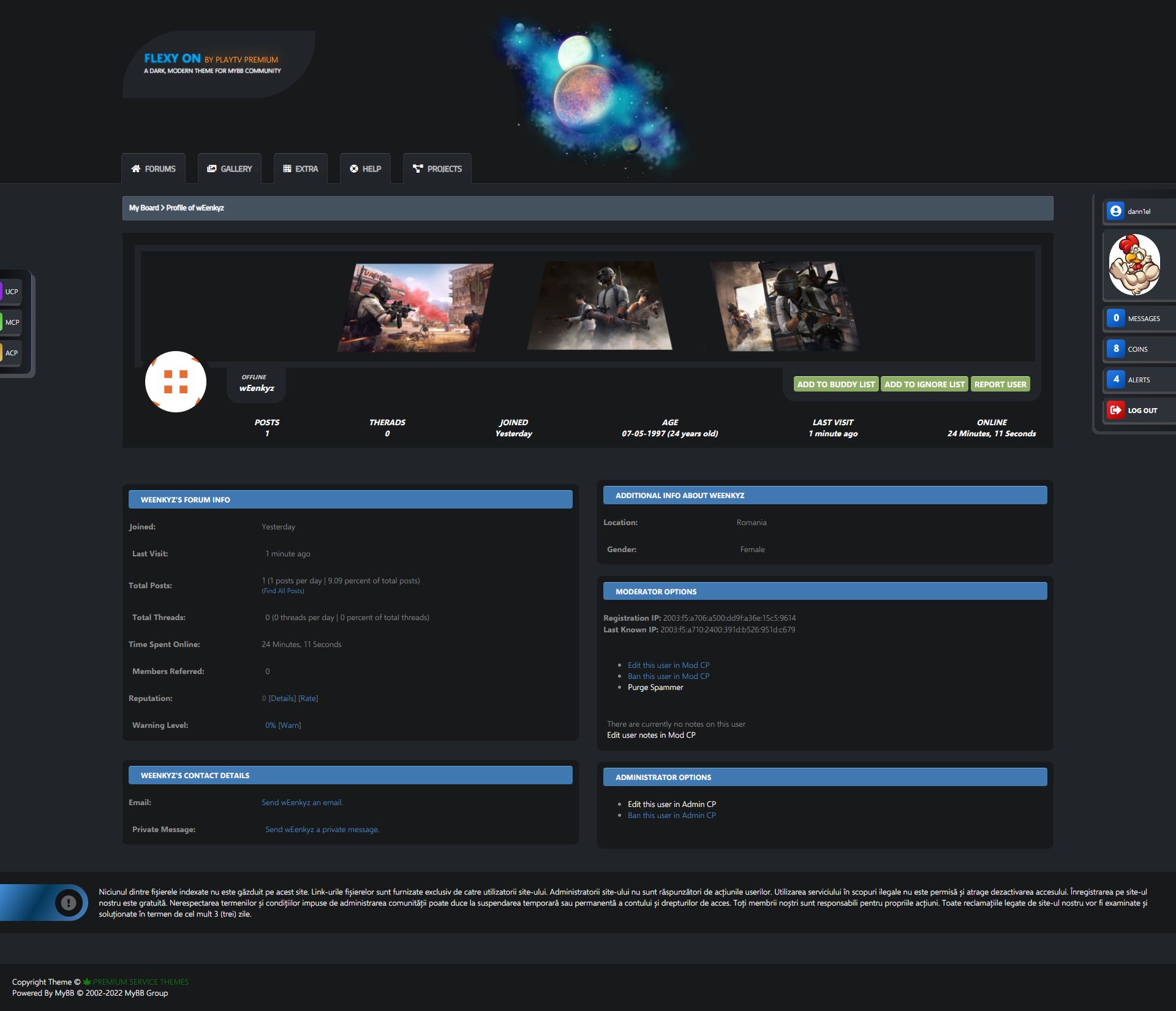
Task: Click Add to Buddy List button
Action: click(835, 384)
